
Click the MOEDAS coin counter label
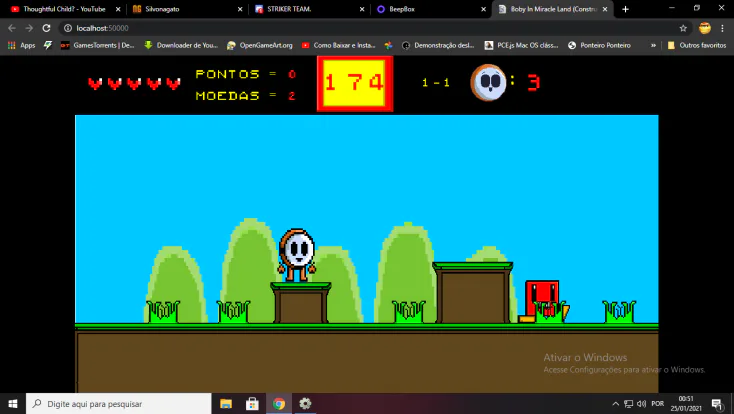point(228,96)
